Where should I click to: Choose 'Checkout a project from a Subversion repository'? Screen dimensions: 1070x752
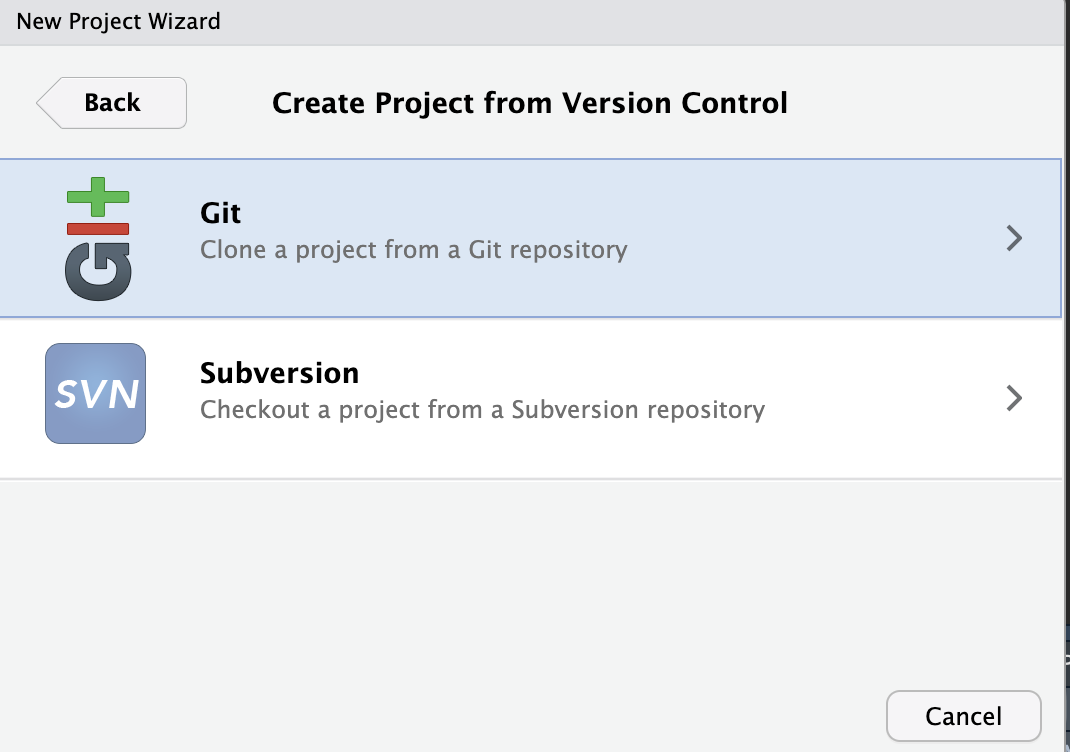(x=482, y=409)
